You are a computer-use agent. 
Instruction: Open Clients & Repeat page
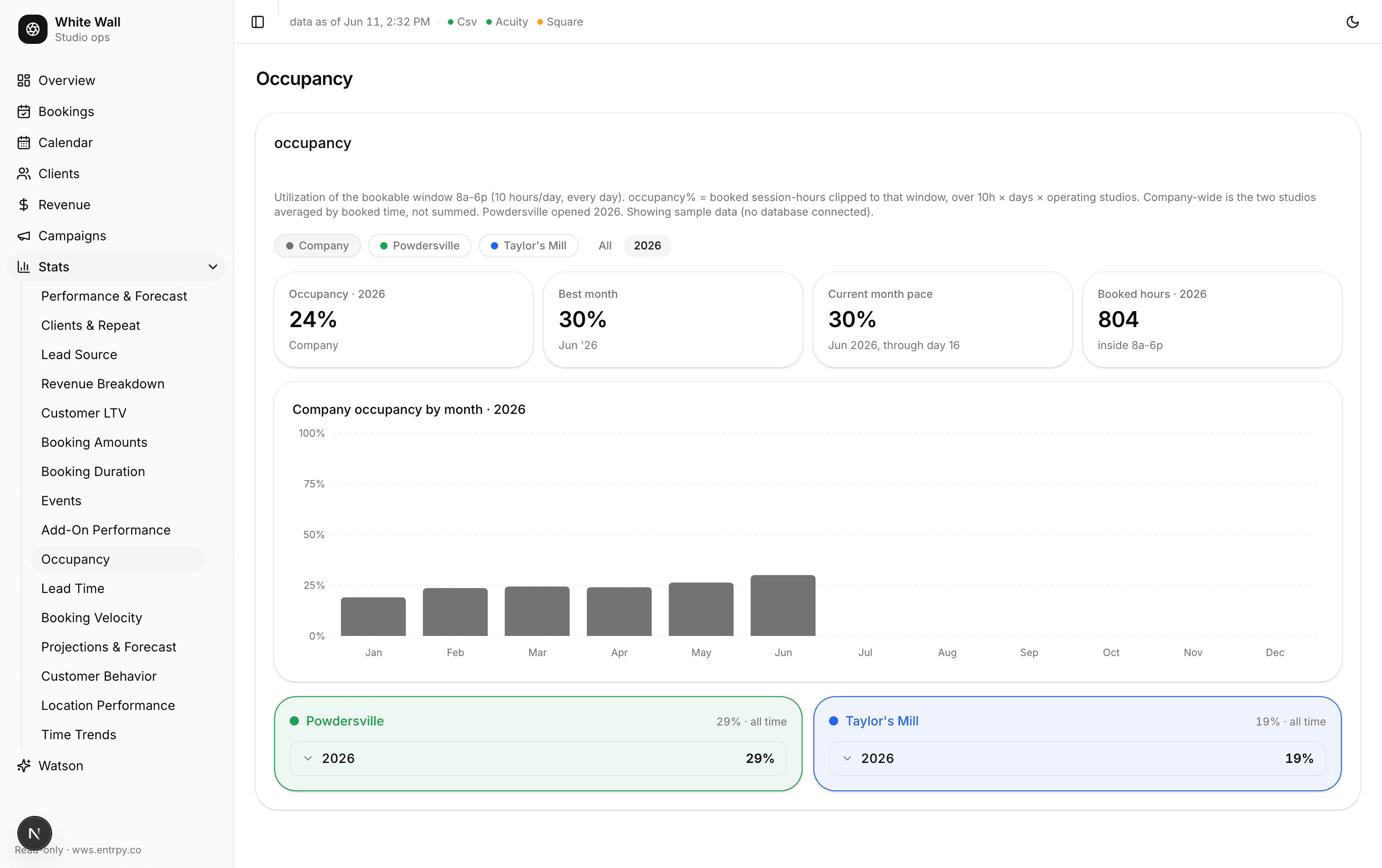click(x=90, y=325)
